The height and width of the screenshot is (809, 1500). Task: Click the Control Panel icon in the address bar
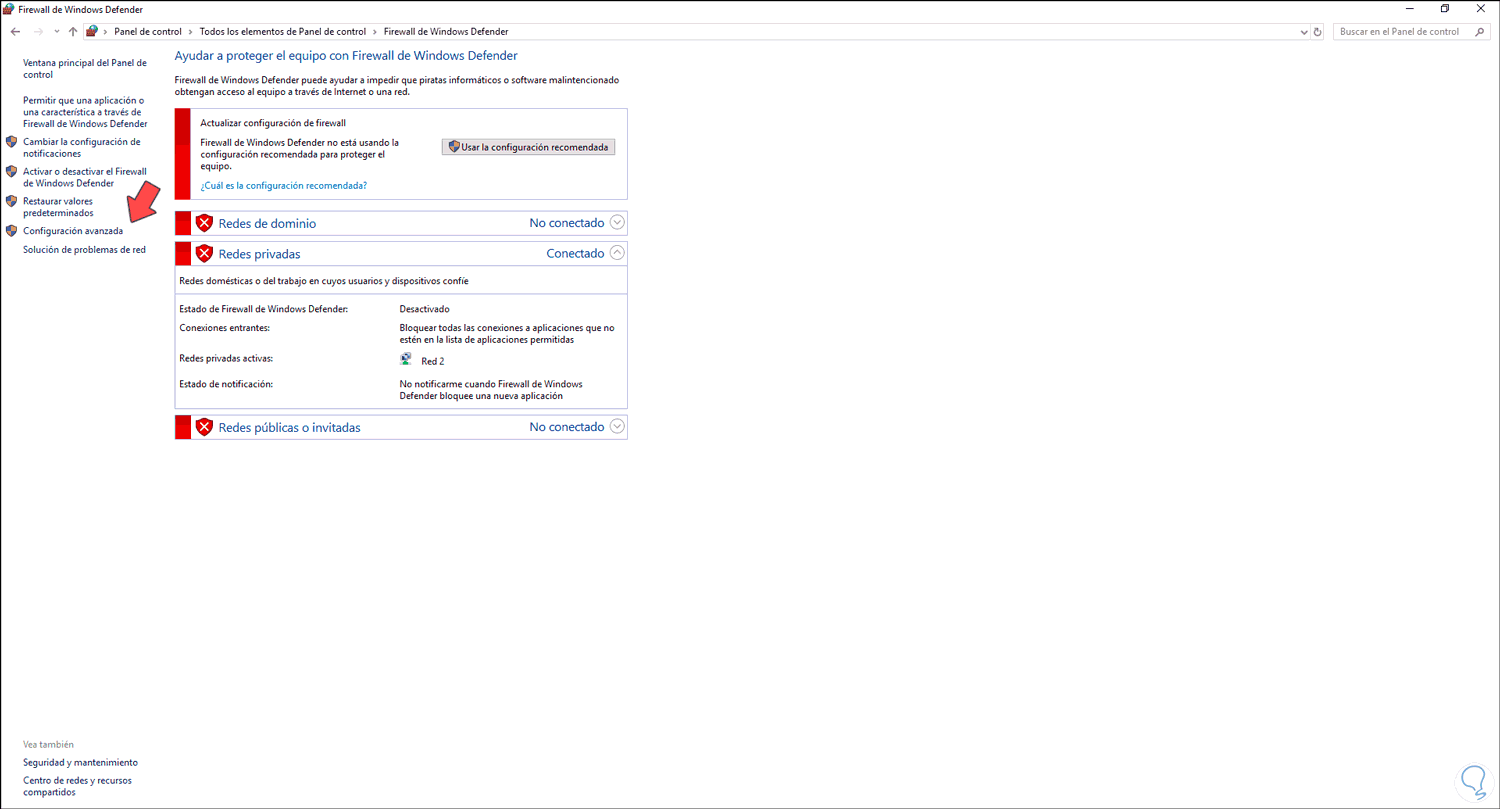[x=92, y=32]
